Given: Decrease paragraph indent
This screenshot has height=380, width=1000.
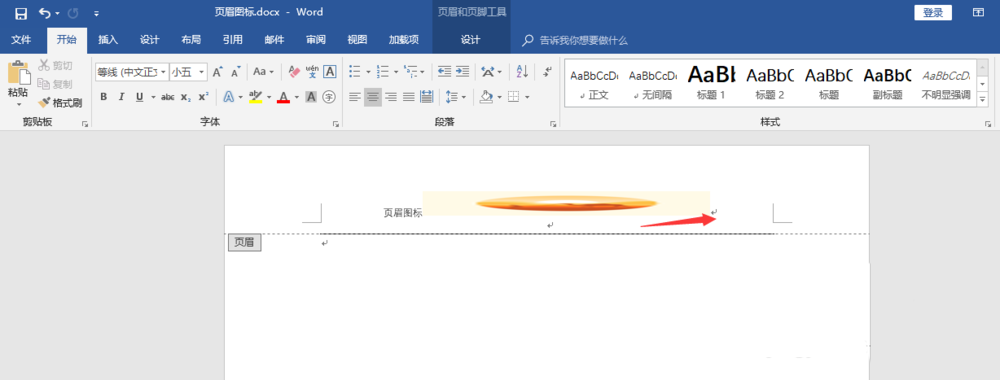Looking at the screenshot, I should click(444, 71).
